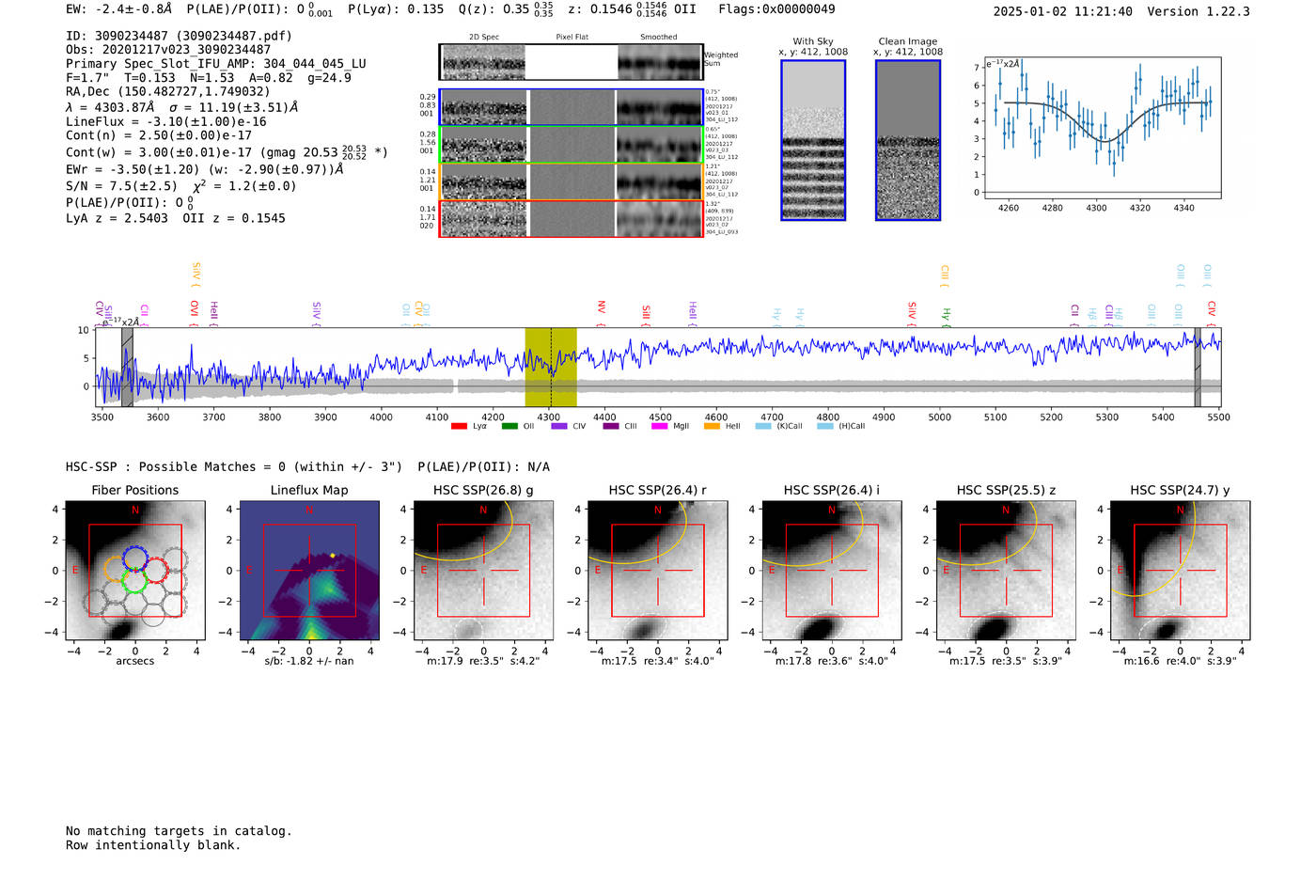Screen dimensions: 1316x896
Task: Click the 'm:17.9 re:3.5" s:4.2"' caption
Action: click(483, 661)
